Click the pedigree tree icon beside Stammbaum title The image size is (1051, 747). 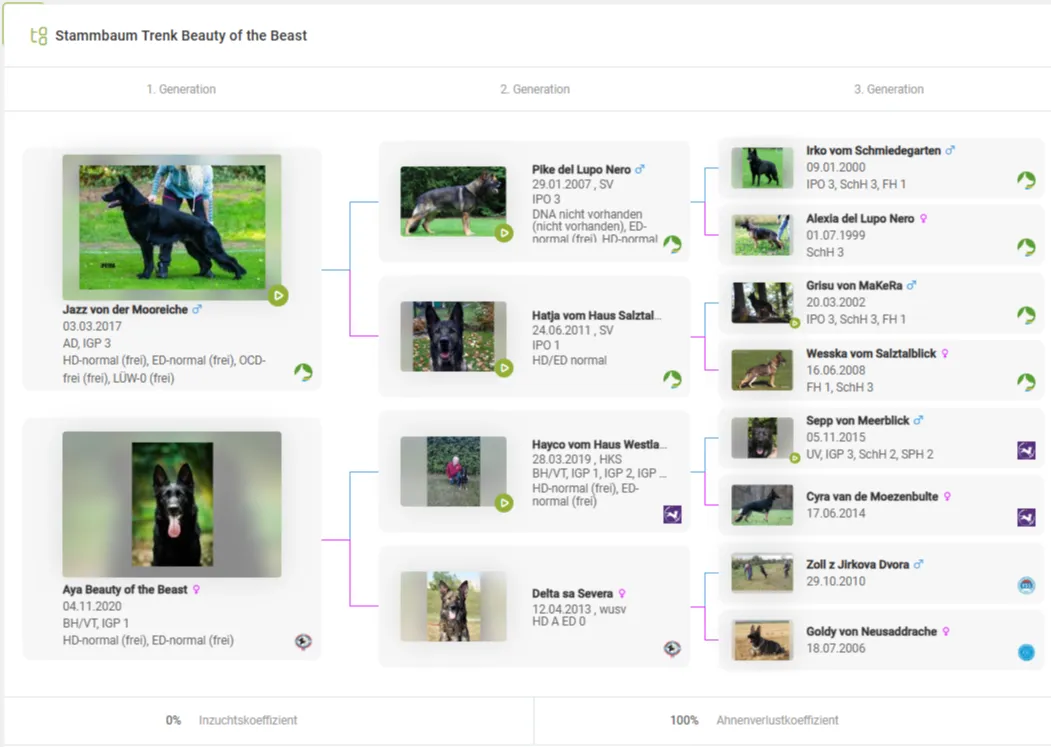pos(39,36)
